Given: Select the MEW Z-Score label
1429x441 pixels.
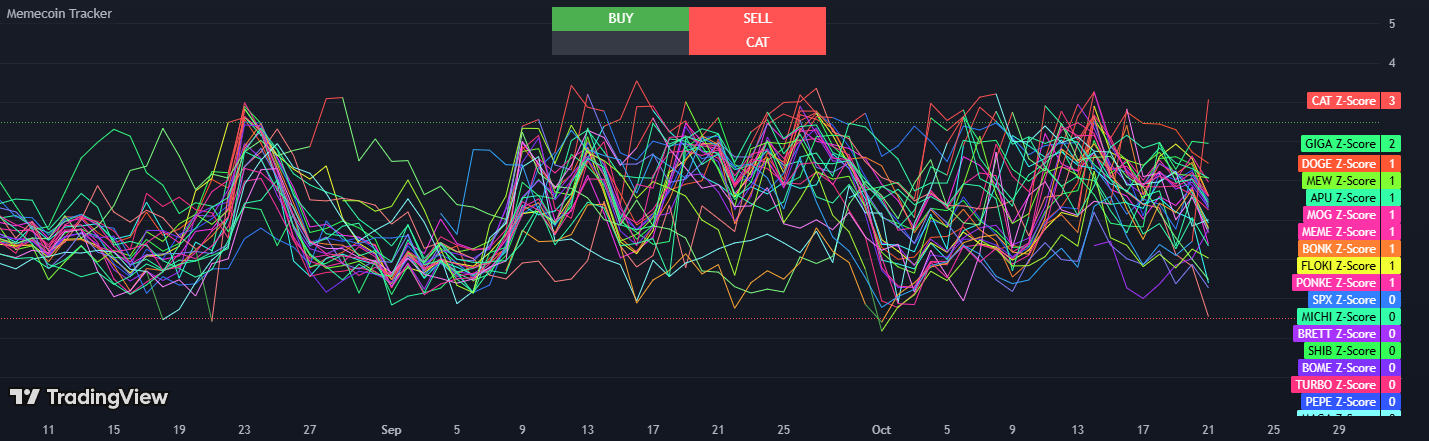Looking at the screenshot, I should [x=1341, y=181].
